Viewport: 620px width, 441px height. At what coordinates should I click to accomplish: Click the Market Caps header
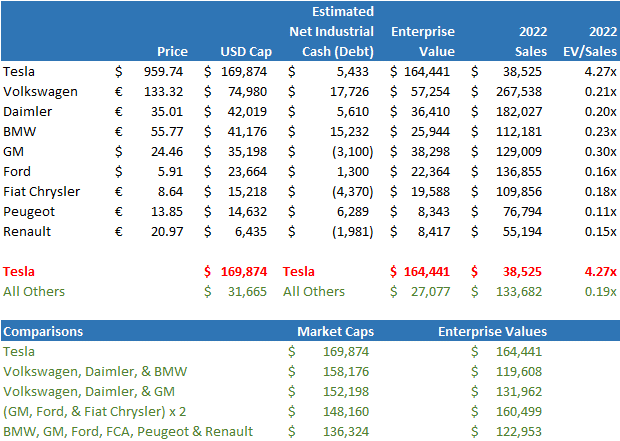click(335, 331)
